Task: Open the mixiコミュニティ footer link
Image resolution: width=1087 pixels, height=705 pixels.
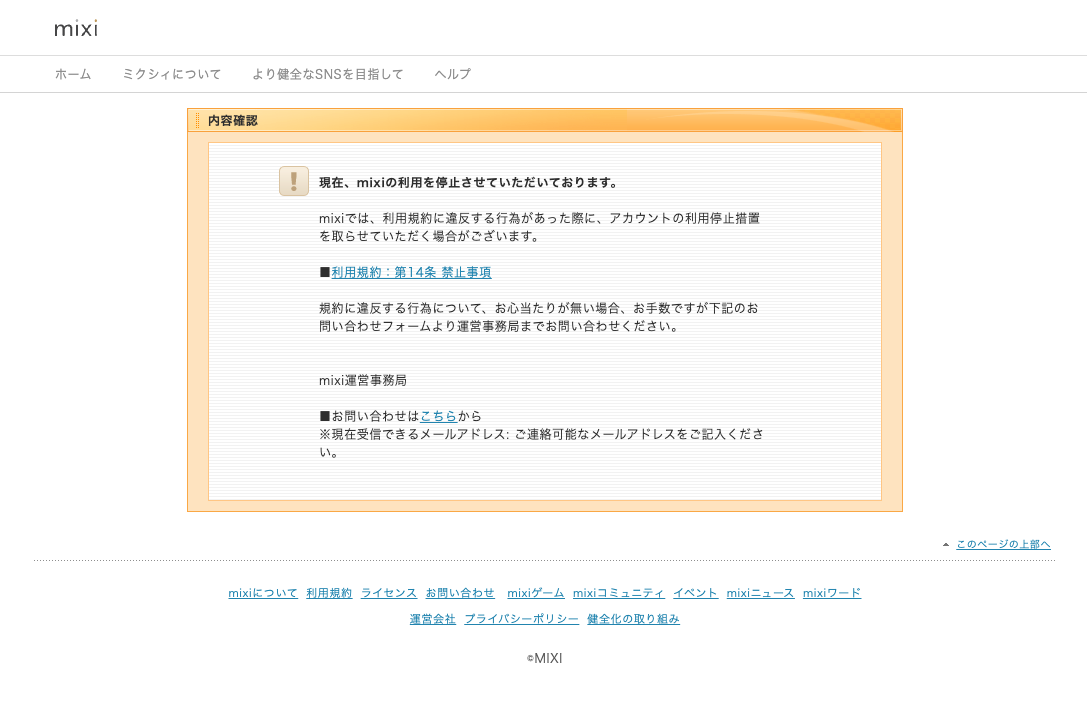Action: click(618, 593)
